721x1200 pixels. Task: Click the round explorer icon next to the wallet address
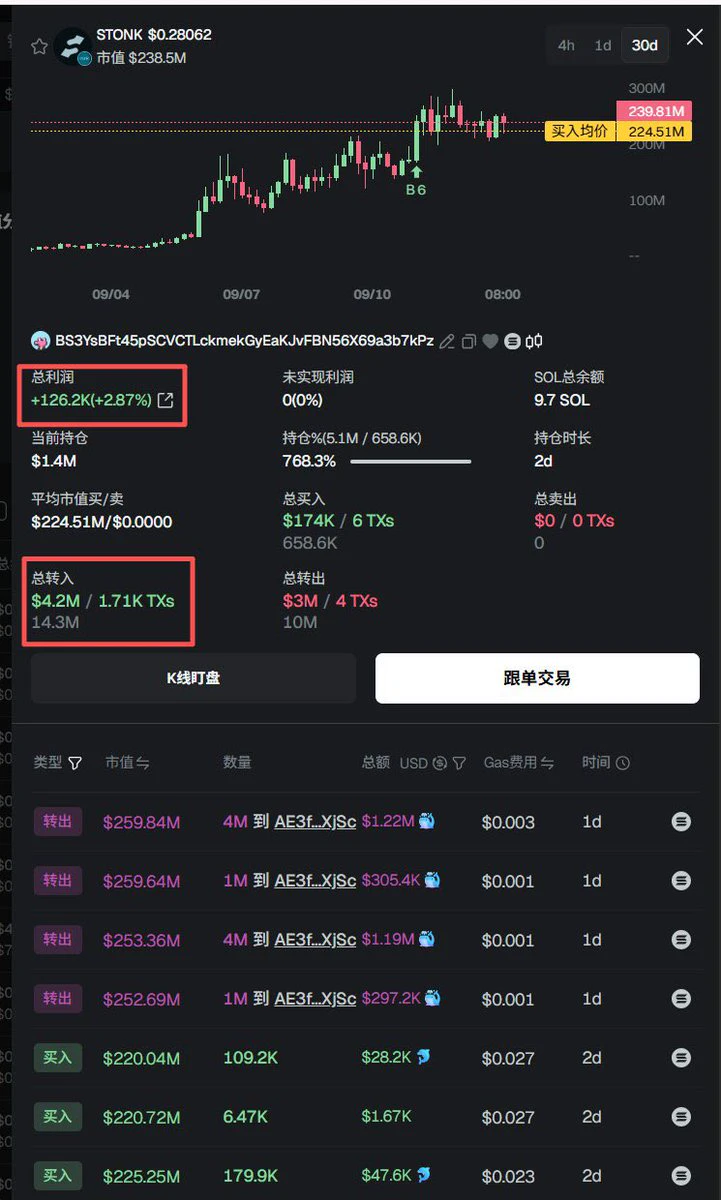(x=512, y=341)
